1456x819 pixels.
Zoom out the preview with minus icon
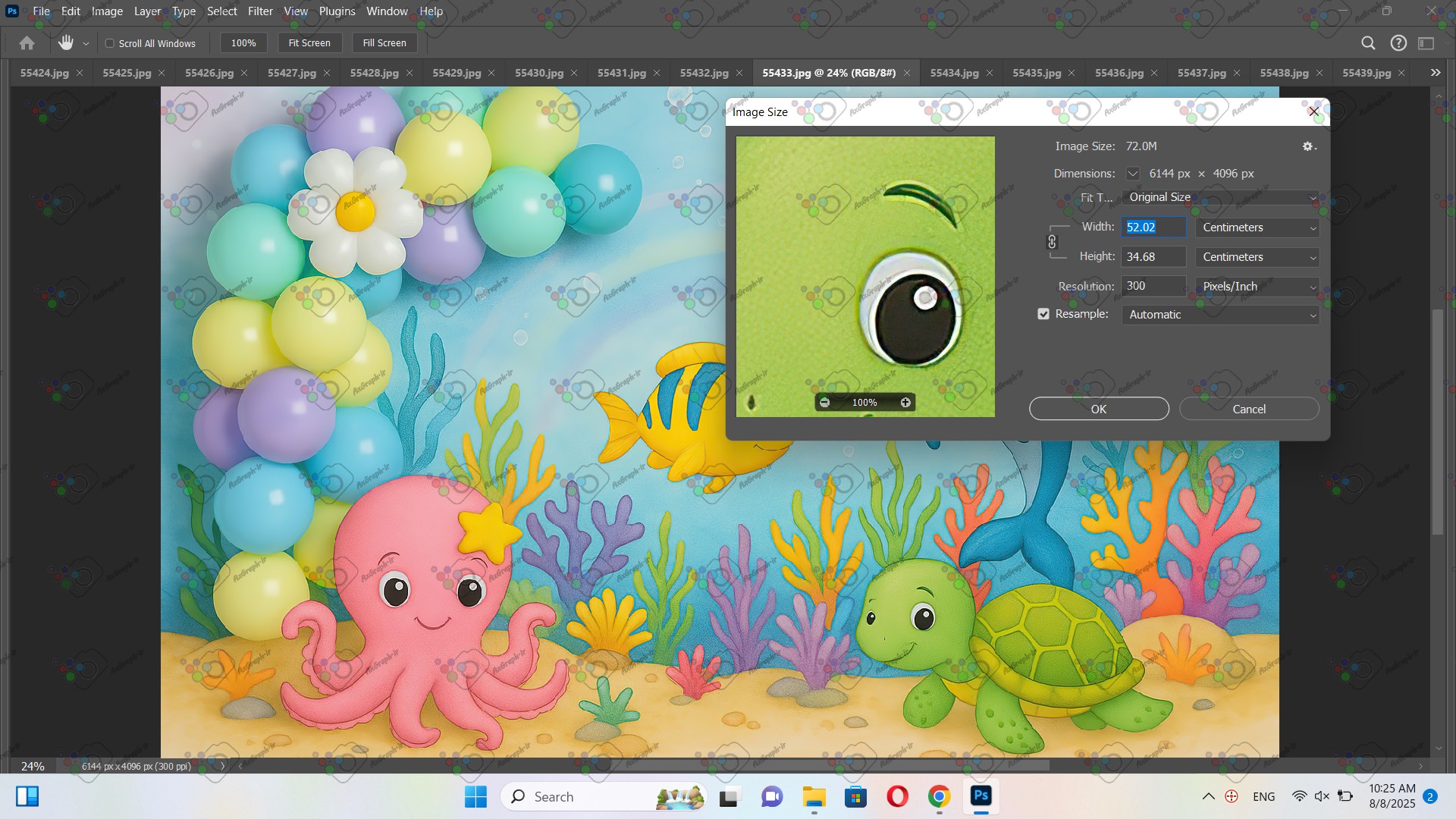coord(825,403)
